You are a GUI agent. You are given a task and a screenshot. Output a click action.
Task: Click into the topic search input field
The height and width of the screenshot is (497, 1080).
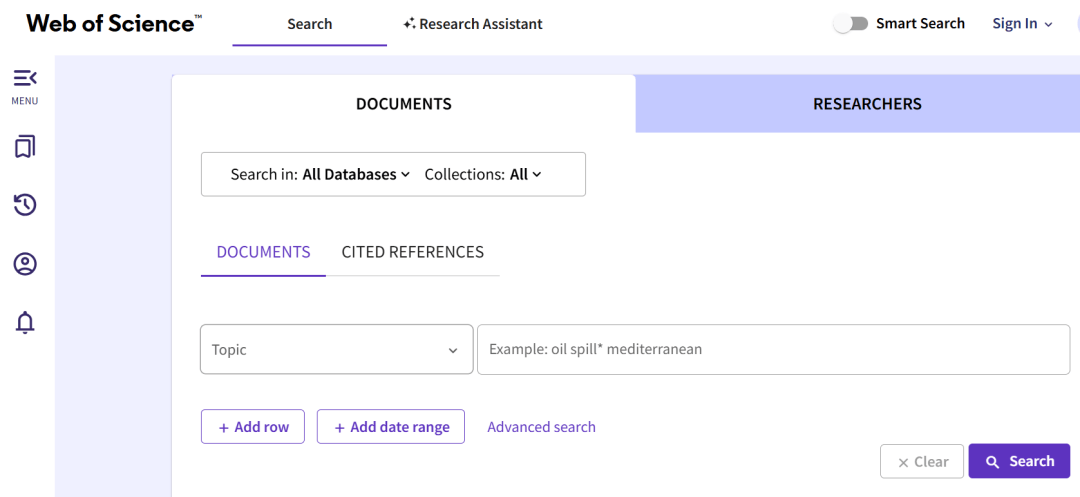(773, 350)
